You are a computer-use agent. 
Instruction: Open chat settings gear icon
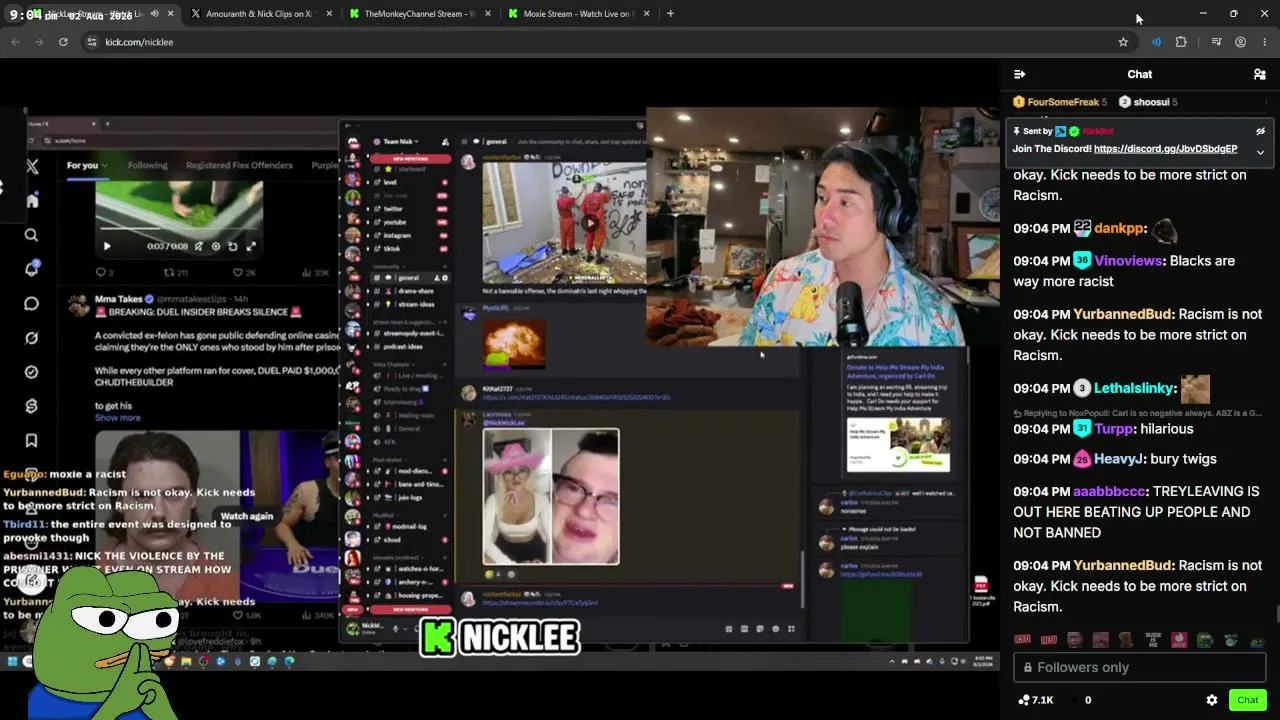click(x=1212, y=700)
